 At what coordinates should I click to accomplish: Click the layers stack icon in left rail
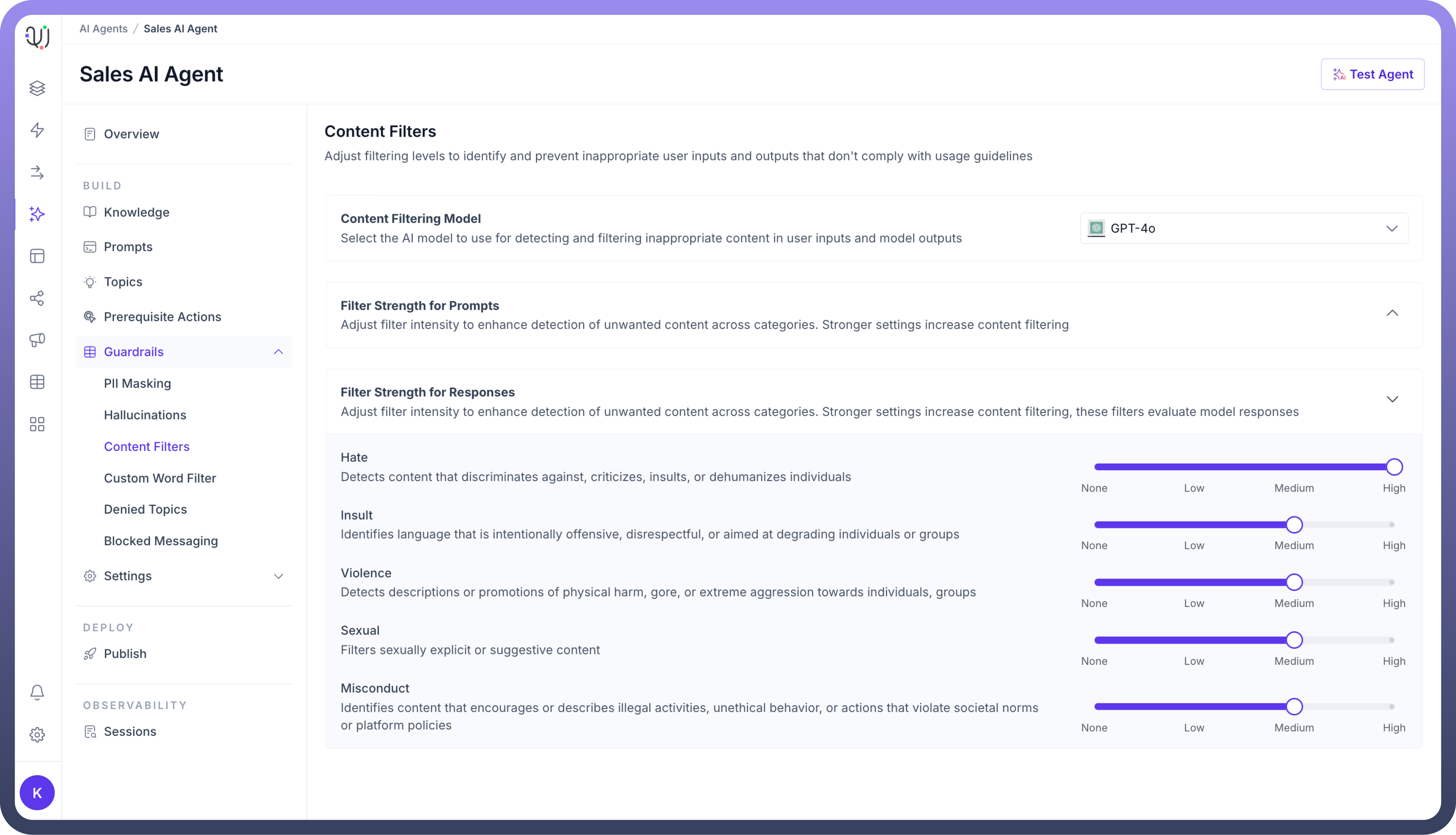37,88
